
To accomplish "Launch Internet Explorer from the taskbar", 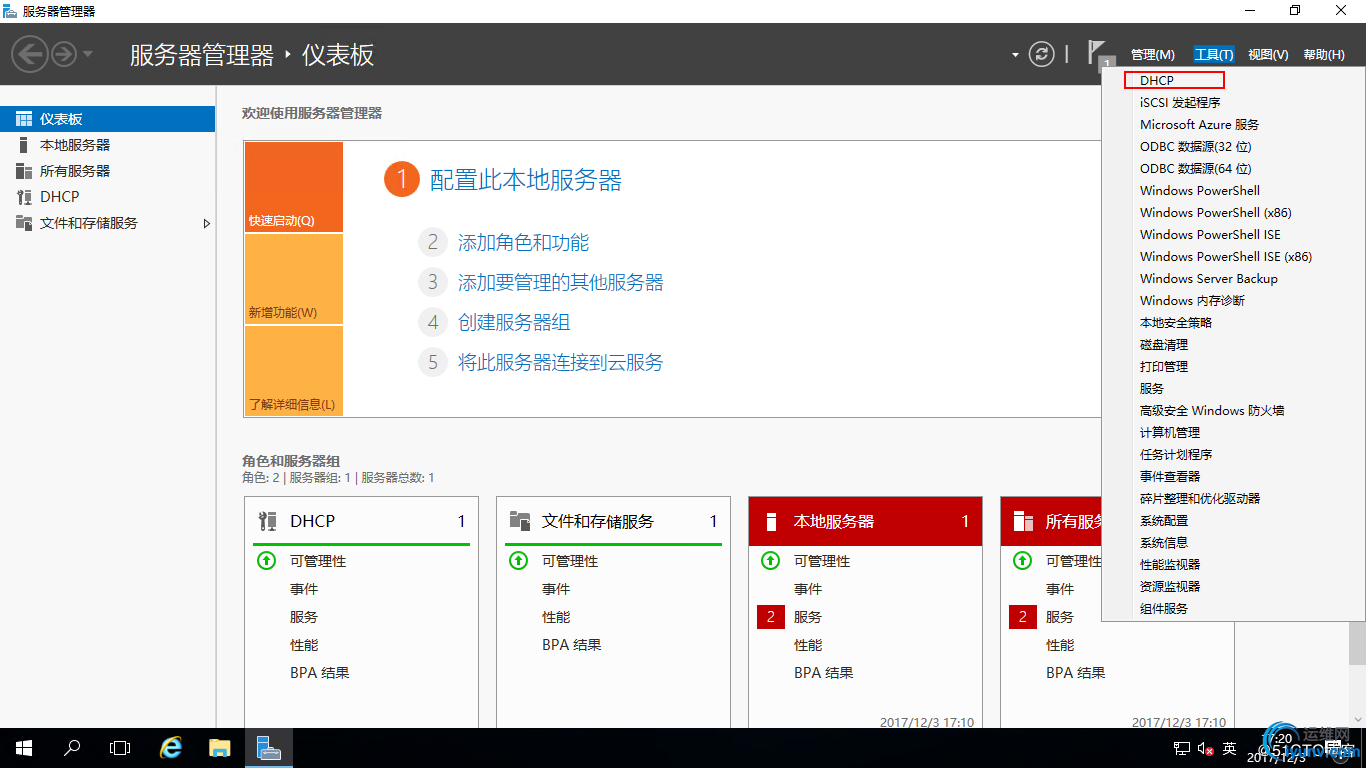I will tap(172, 748).
